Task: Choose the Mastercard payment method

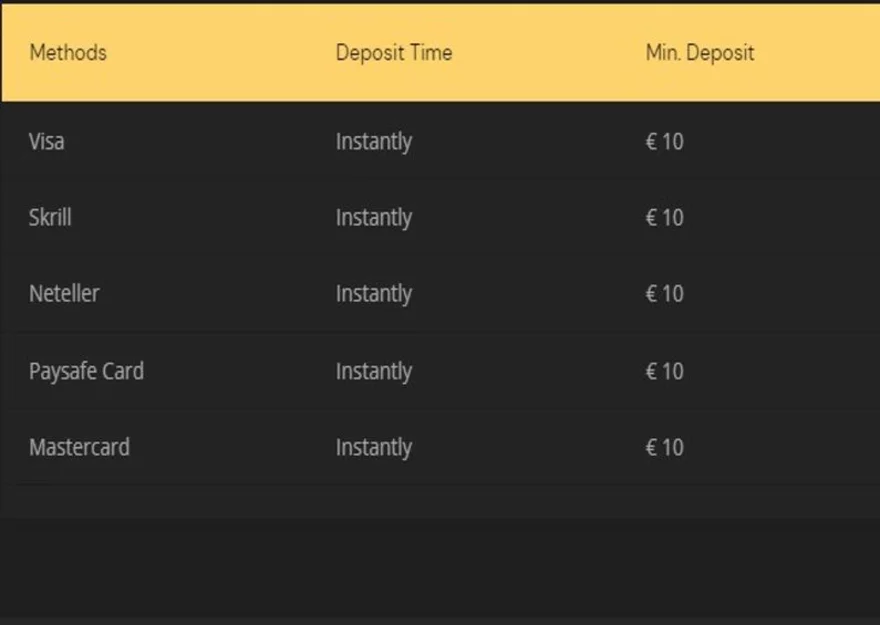Action: 79,447
